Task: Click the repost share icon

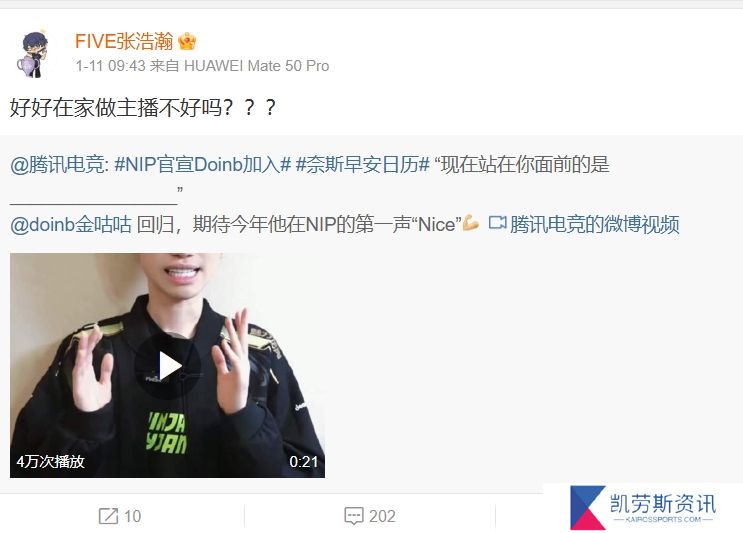Action: (109, 516)
